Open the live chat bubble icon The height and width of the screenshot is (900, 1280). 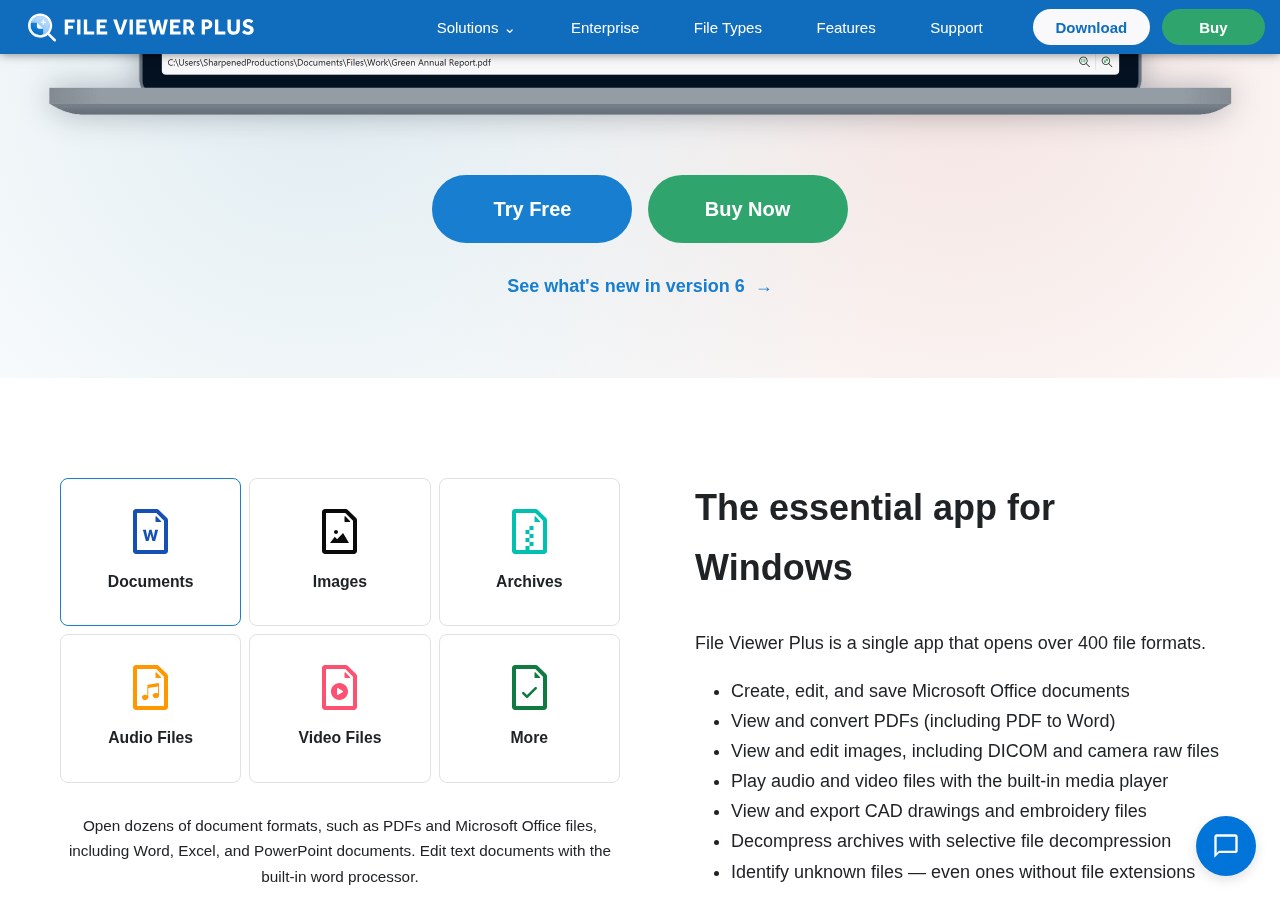pyautogui.click(x=1226, y=846)
